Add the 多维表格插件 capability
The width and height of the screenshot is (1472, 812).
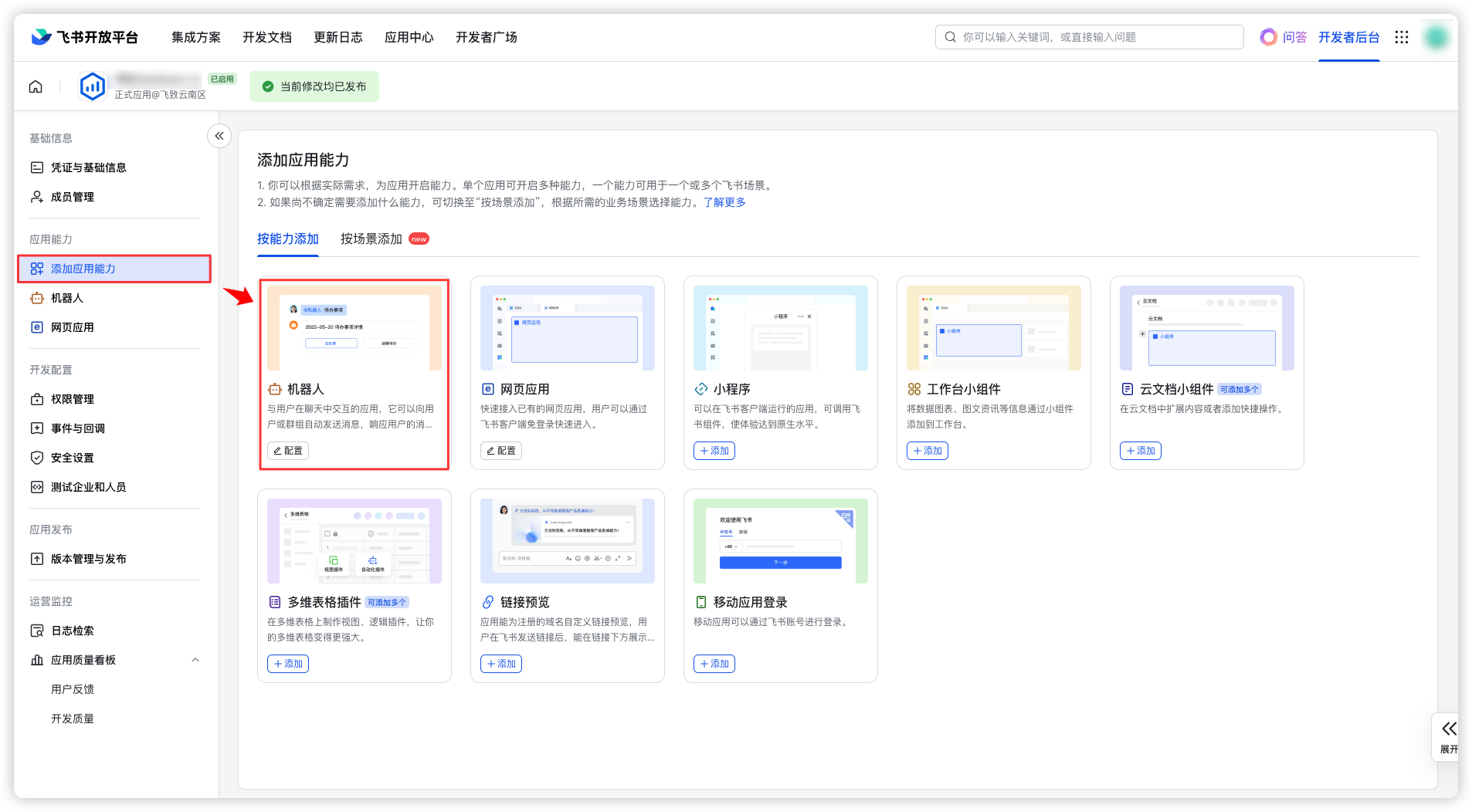(288, 664)
